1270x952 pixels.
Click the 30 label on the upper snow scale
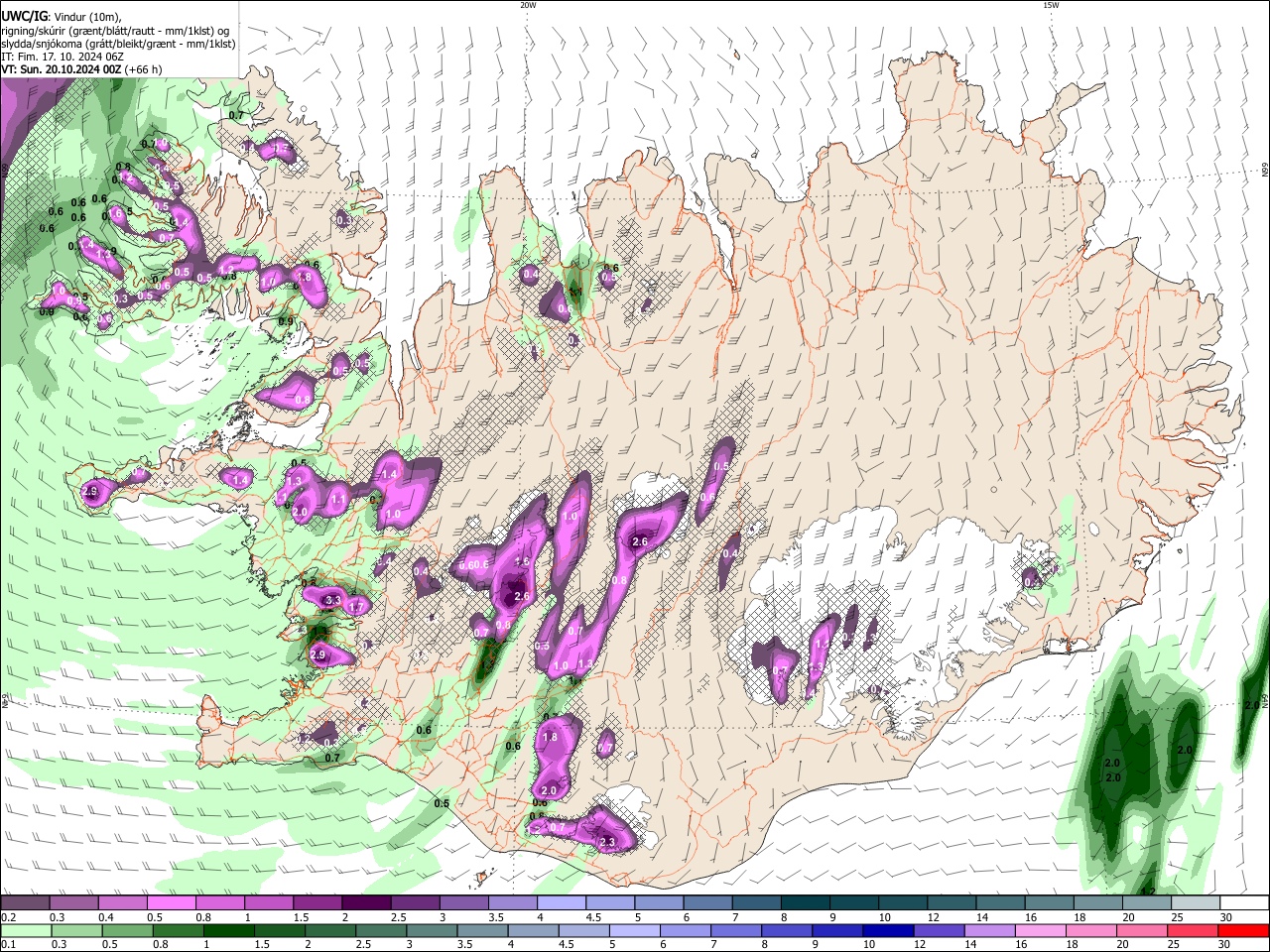(x=1225, y=917)
